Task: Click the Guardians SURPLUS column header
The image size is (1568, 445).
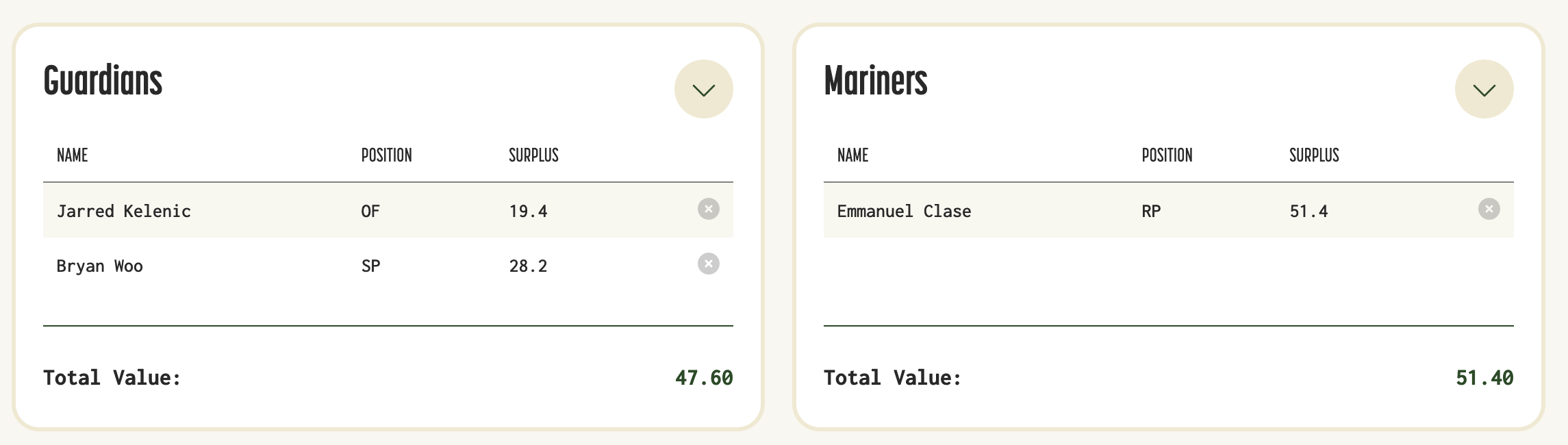Action: coord(533,155)
